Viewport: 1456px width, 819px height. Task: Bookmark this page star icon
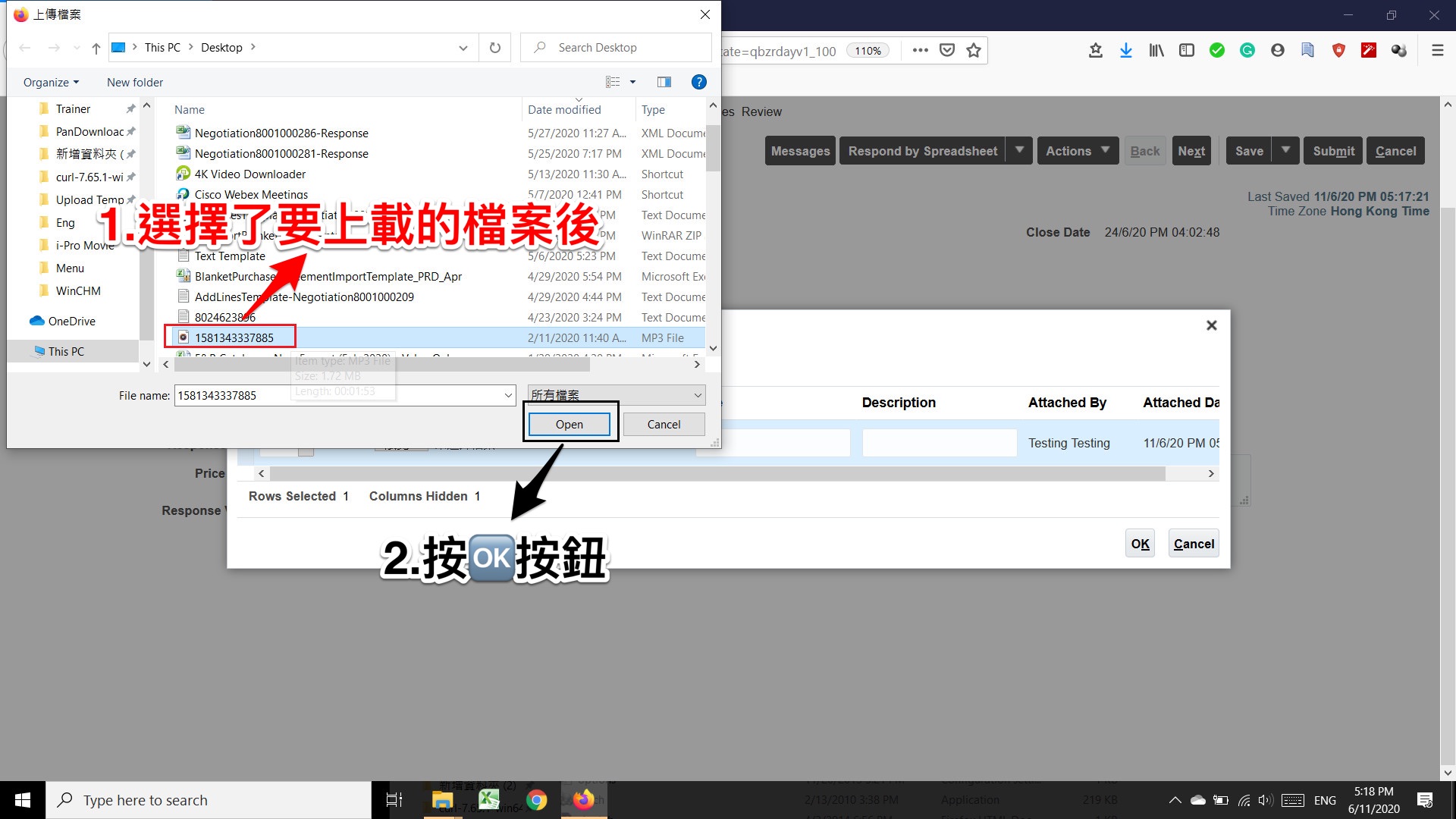974,51
